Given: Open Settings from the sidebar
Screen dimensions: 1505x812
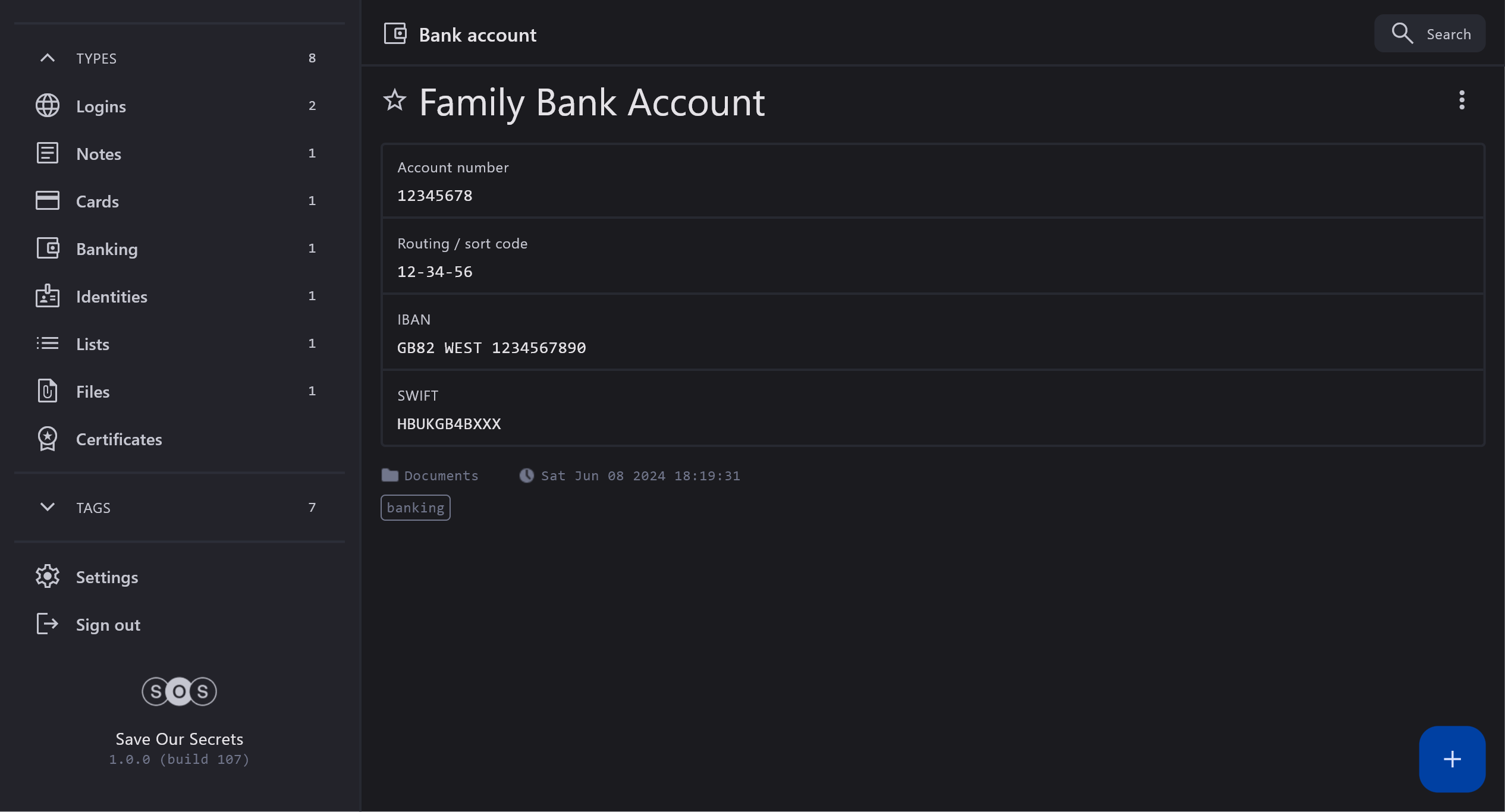Looking at the screenshot, I should coord(107,577).
